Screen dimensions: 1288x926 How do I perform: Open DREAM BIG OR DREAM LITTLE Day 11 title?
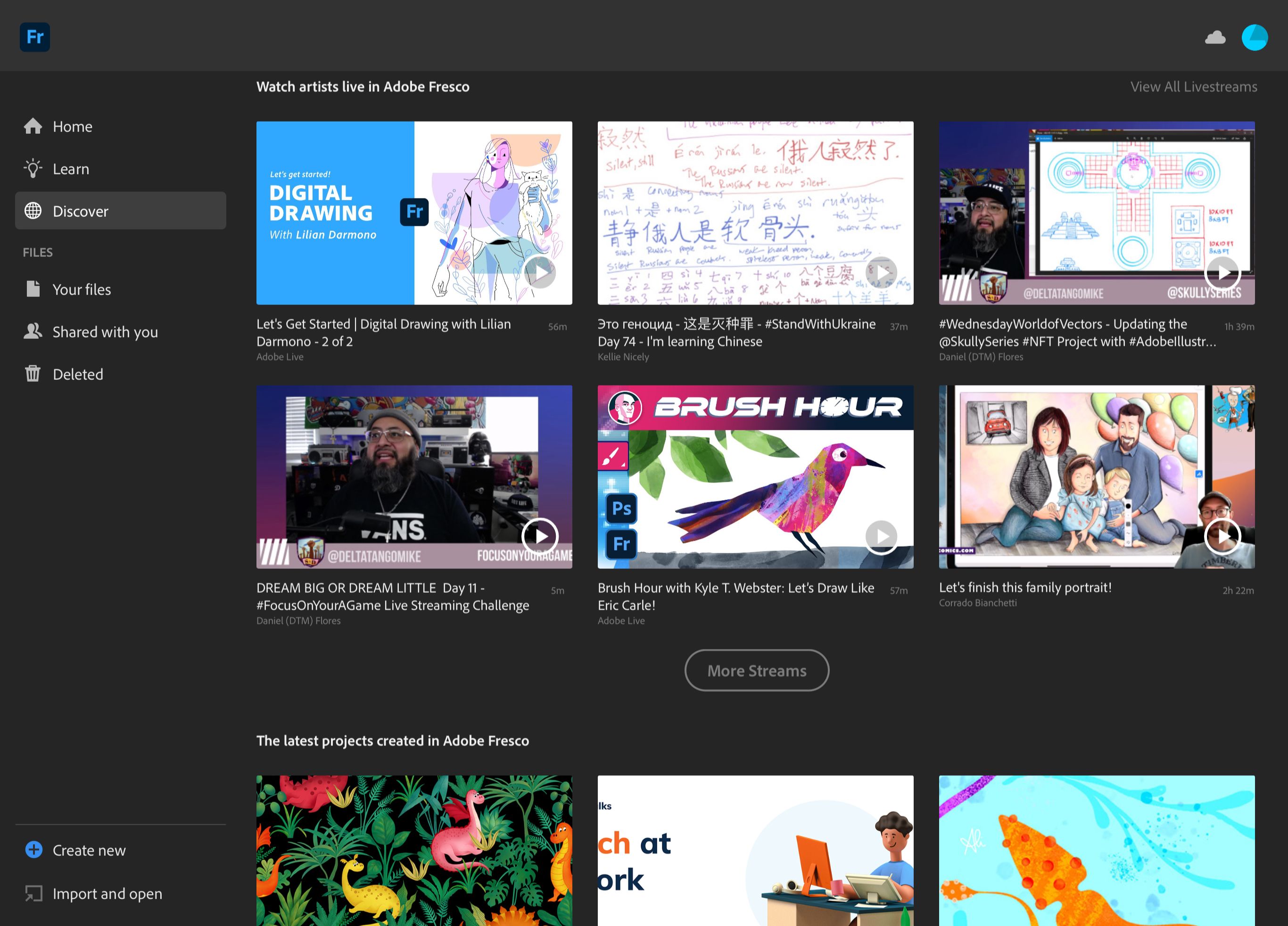click(x=392, y=596)
